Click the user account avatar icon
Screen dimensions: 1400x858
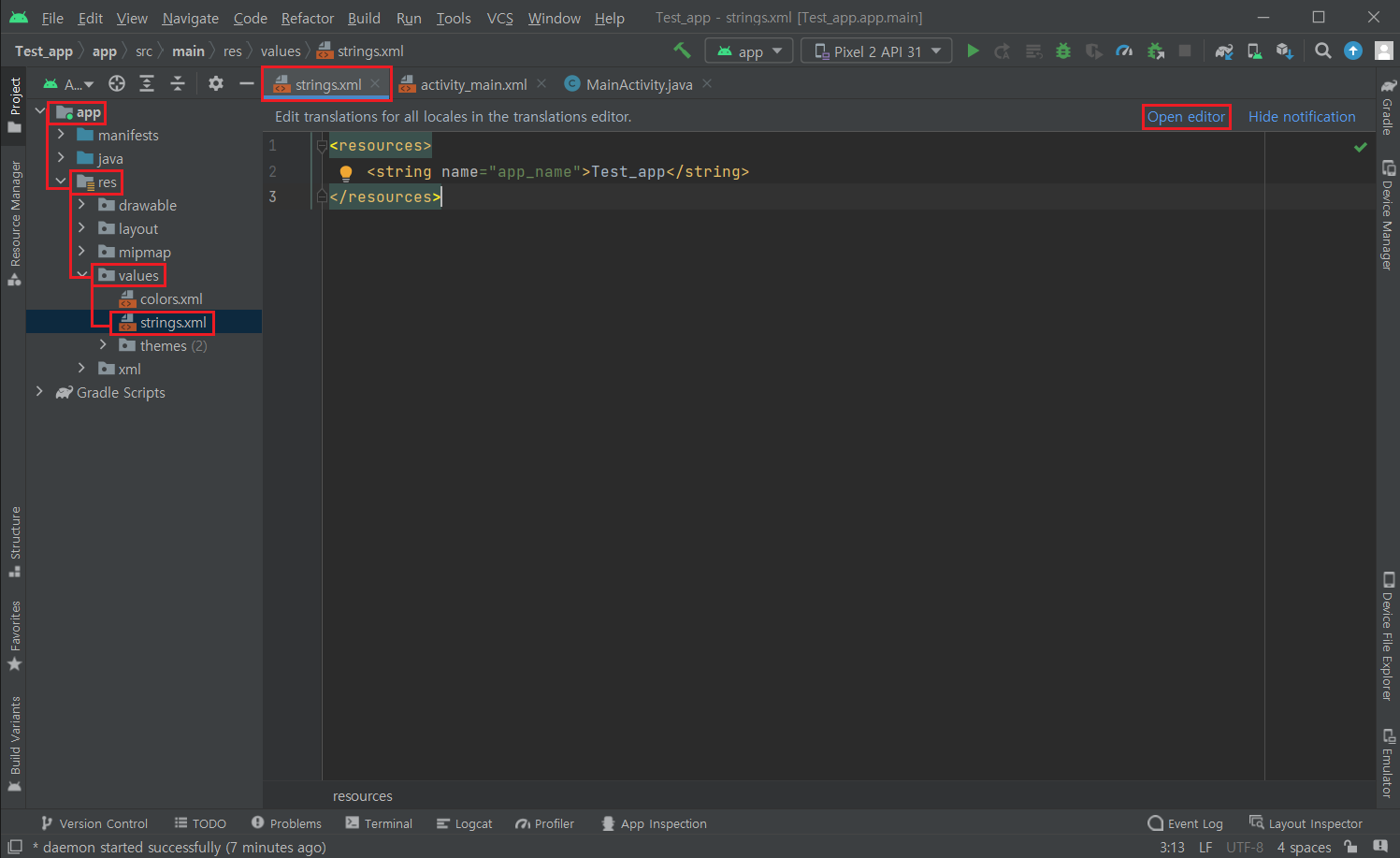coord(1384,51)
